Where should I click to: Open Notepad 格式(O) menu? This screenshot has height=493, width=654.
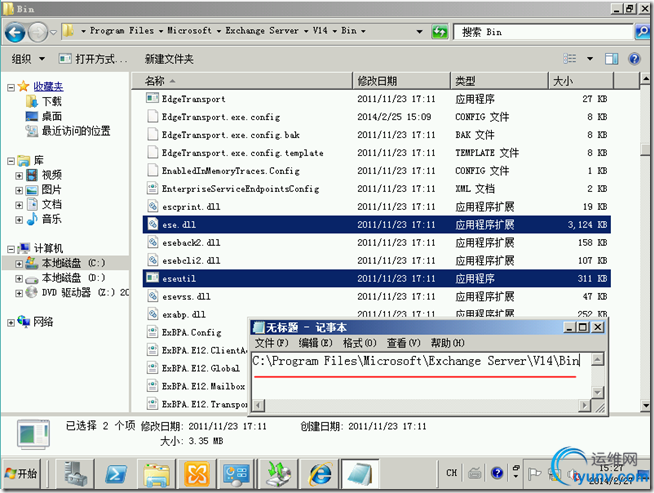pyautogui.click(x=360, y=343)
